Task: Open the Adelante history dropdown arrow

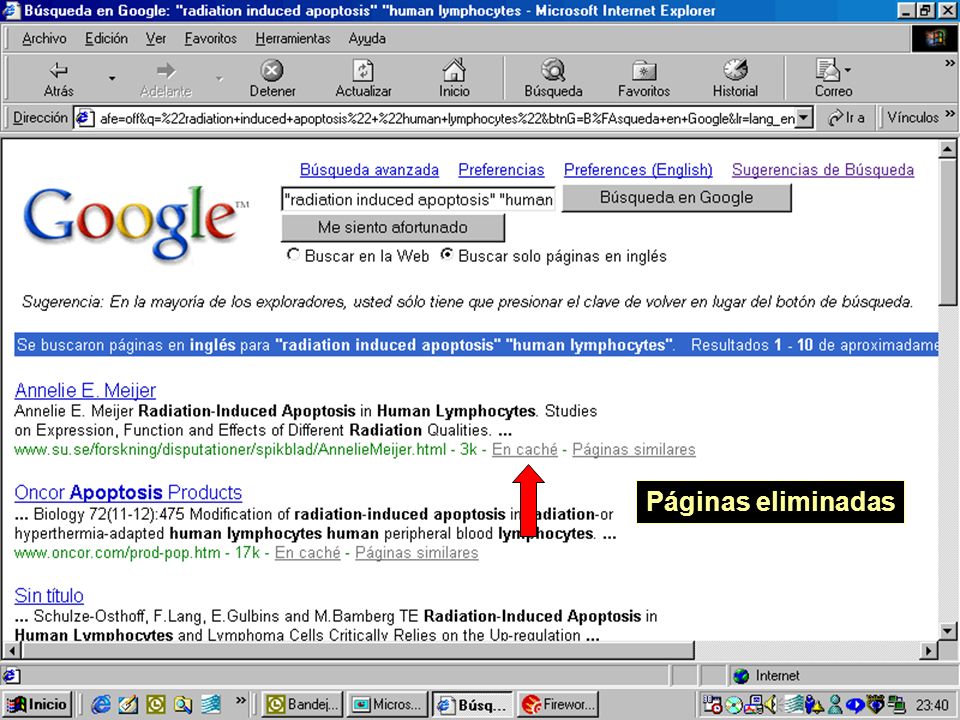Action: click(219, 78)
